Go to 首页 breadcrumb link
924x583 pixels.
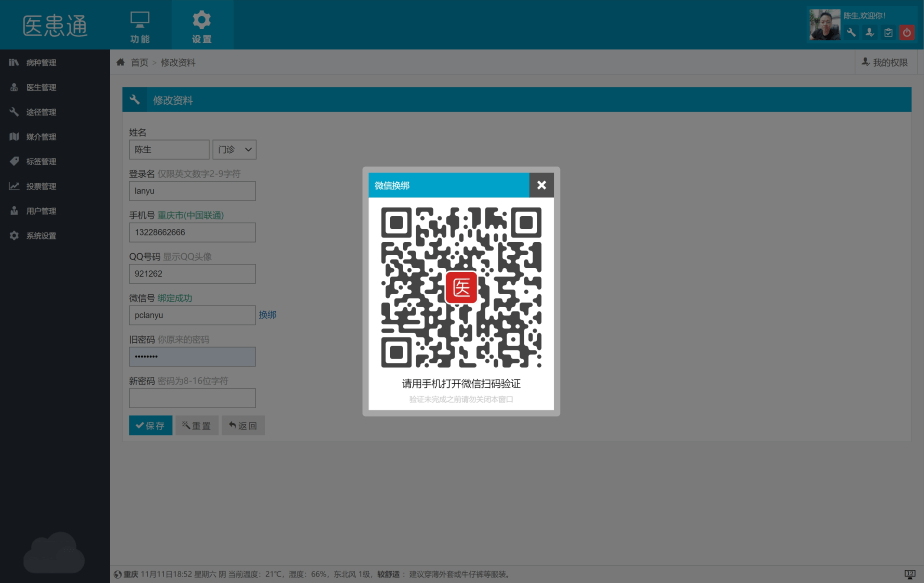click(x=140, y=62)
